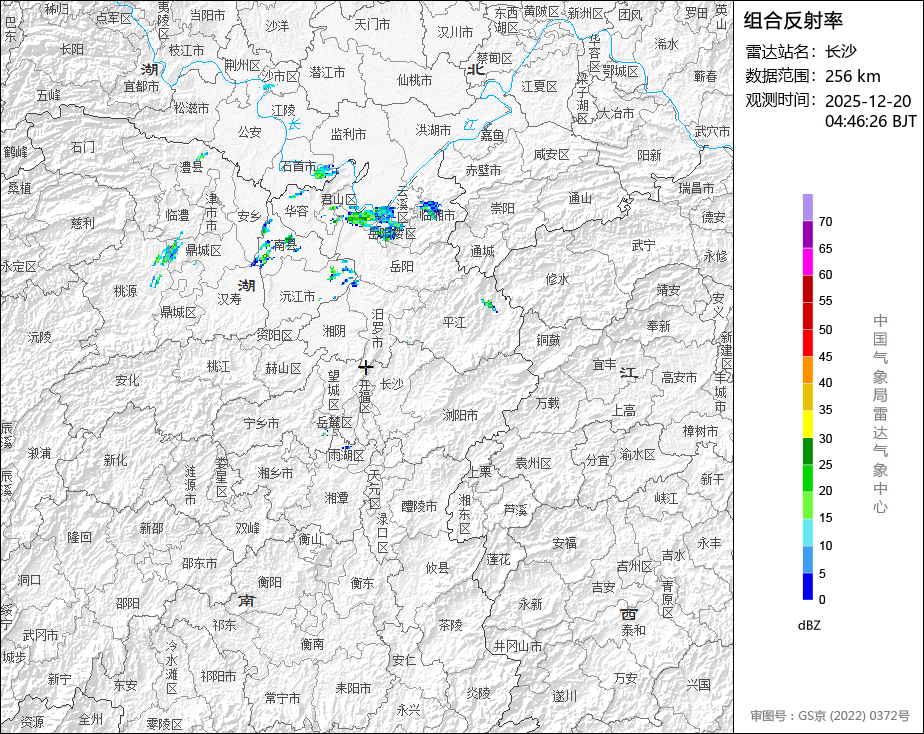Click the 浏阳市 label on the map
Screen dimensions: 924x734
pos(460,415)
